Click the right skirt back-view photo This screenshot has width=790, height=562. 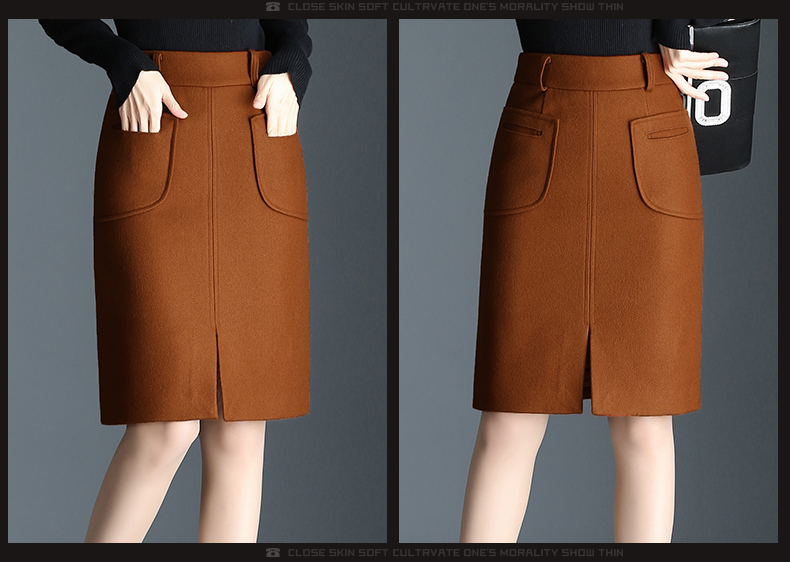588,281
